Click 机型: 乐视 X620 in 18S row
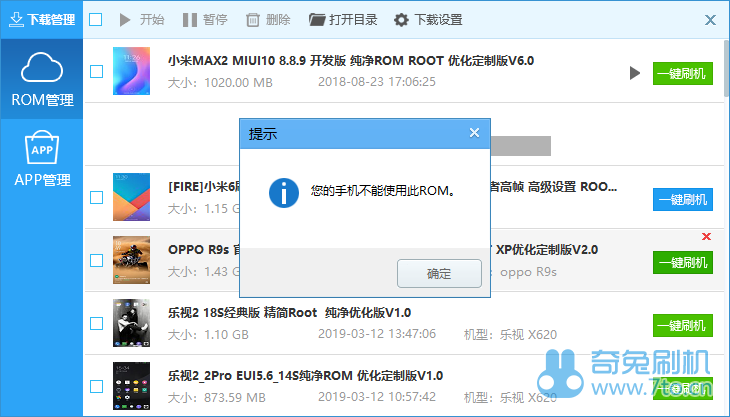730x417 pixels. tap(510, 335)
